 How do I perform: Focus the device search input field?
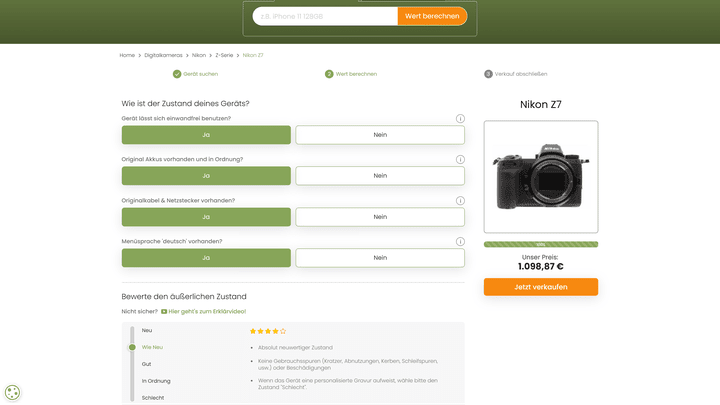(x=325, y=16)
